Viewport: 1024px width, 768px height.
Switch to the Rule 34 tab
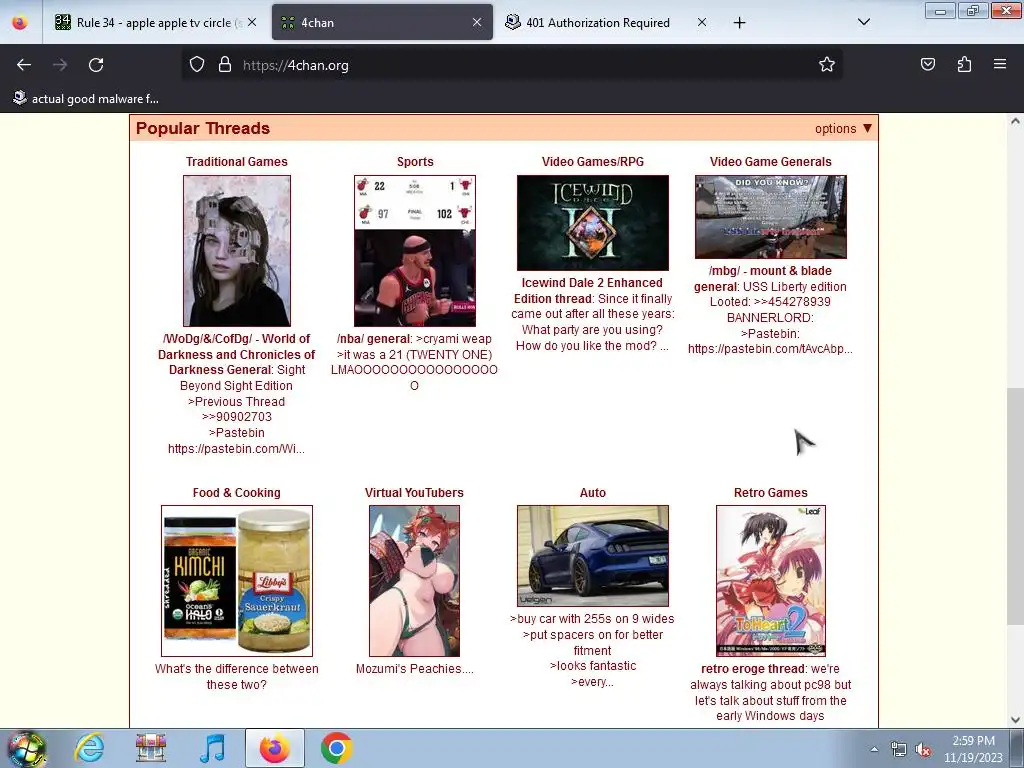[155, 23]
